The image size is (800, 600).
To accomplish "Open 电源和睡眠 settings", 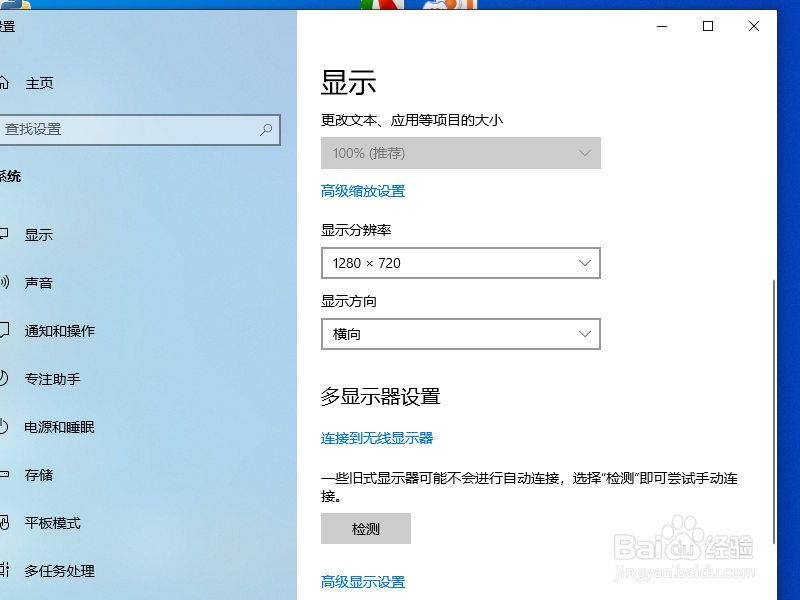I will click(60, 427).
